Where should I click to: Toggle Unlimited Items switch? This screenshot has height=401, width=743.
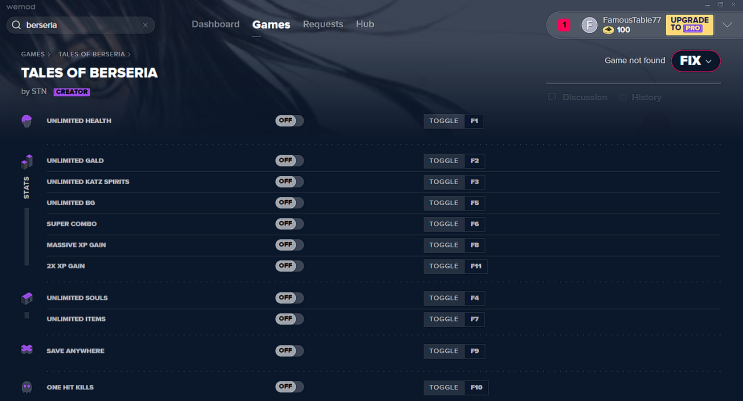[x=289, y=319]
